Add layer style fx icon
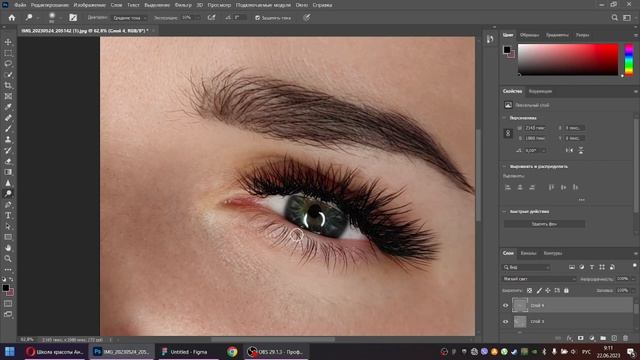This screenshot has width=640, height=360. click(570, 338)
